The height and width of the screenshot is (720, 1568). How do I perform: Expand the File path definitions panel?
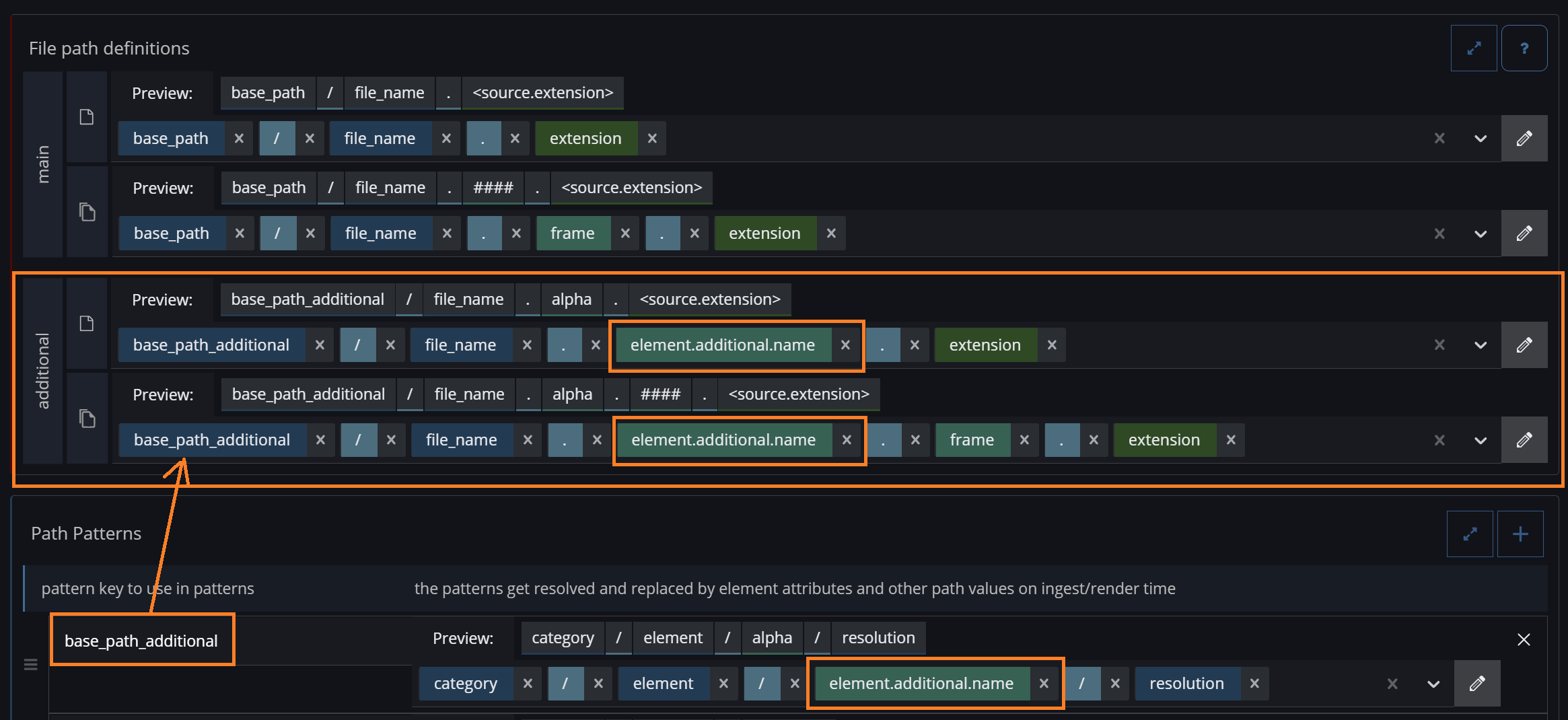pos(1474,48)
